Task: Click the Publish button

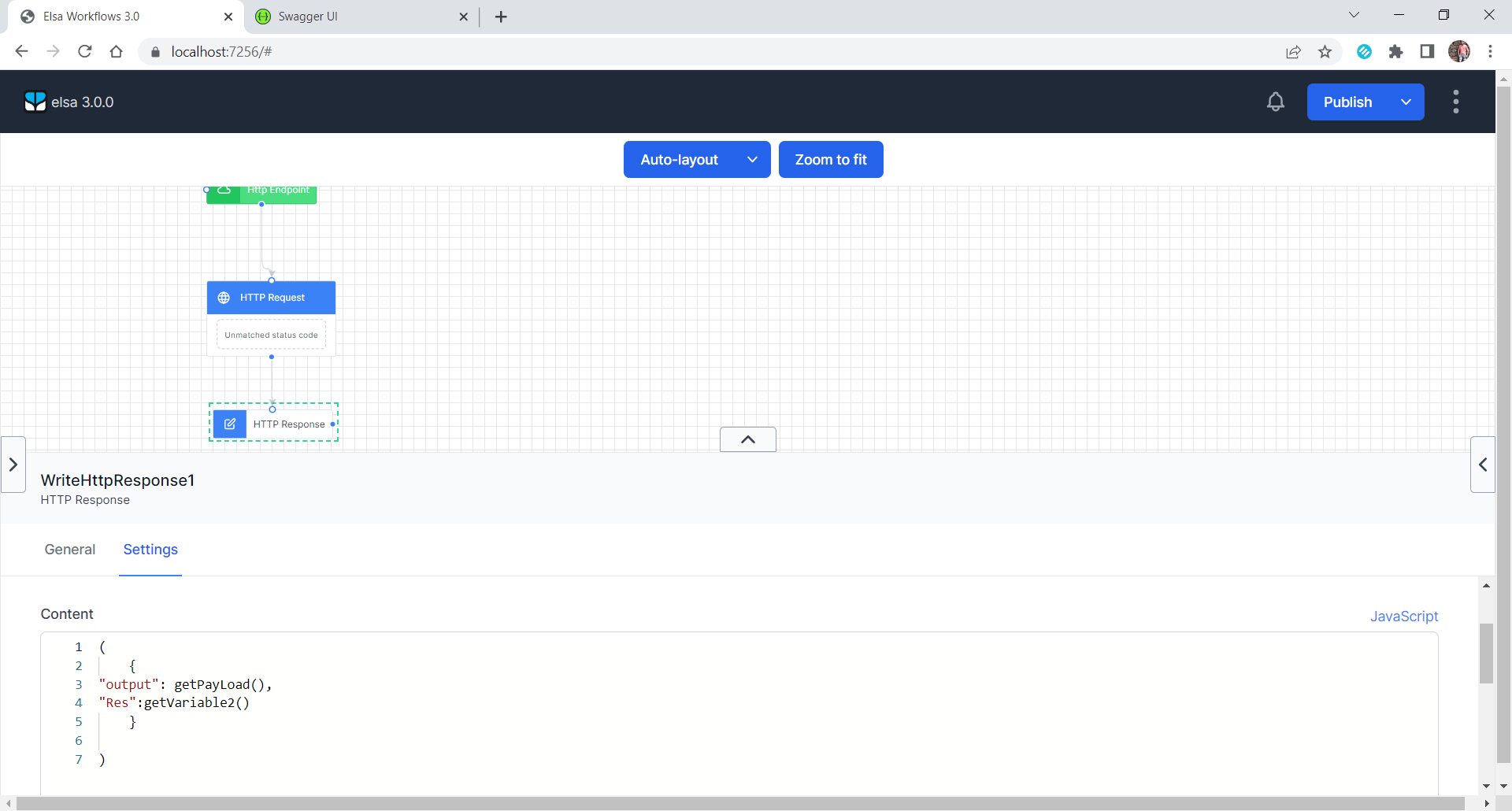Action: click(x=1347, y=102)
